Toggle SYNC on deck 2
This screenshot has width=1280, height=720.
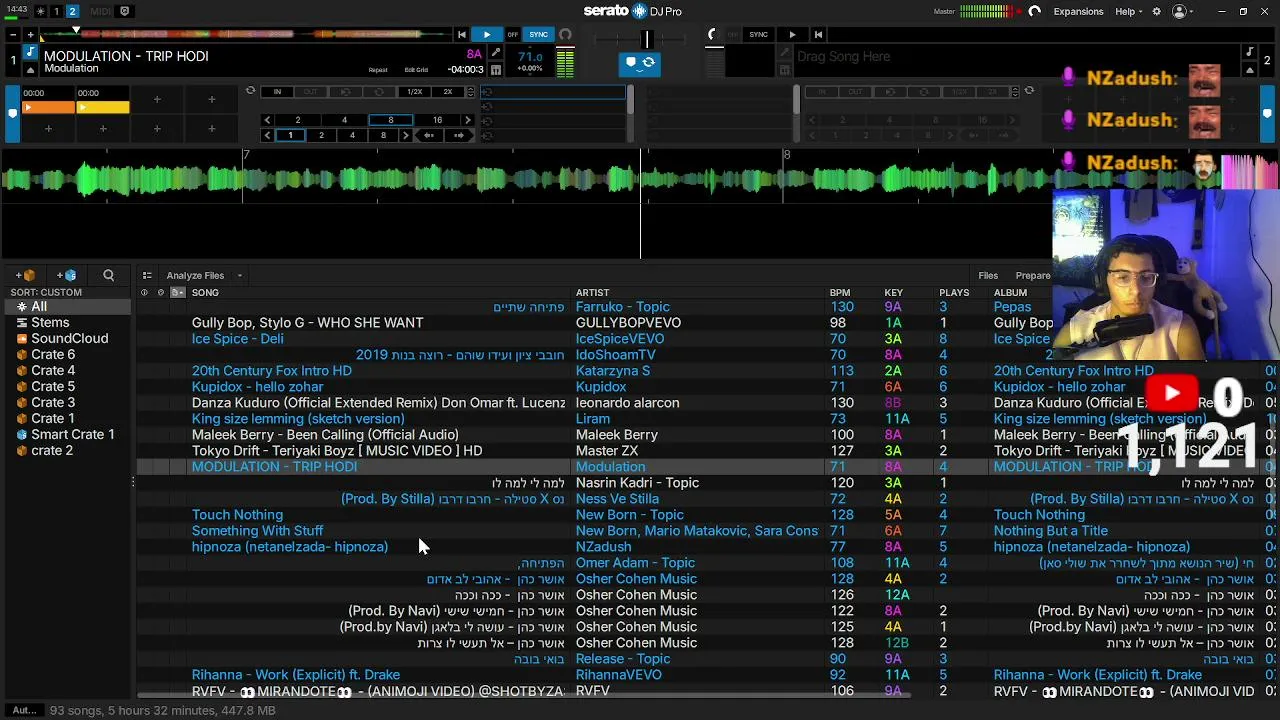(758, 35)
